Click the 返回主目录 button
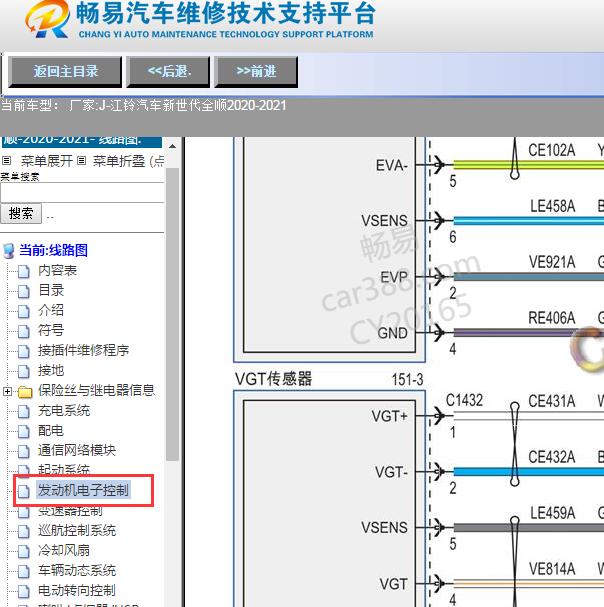The image size is (604, 607). click(x=65, y=72)
